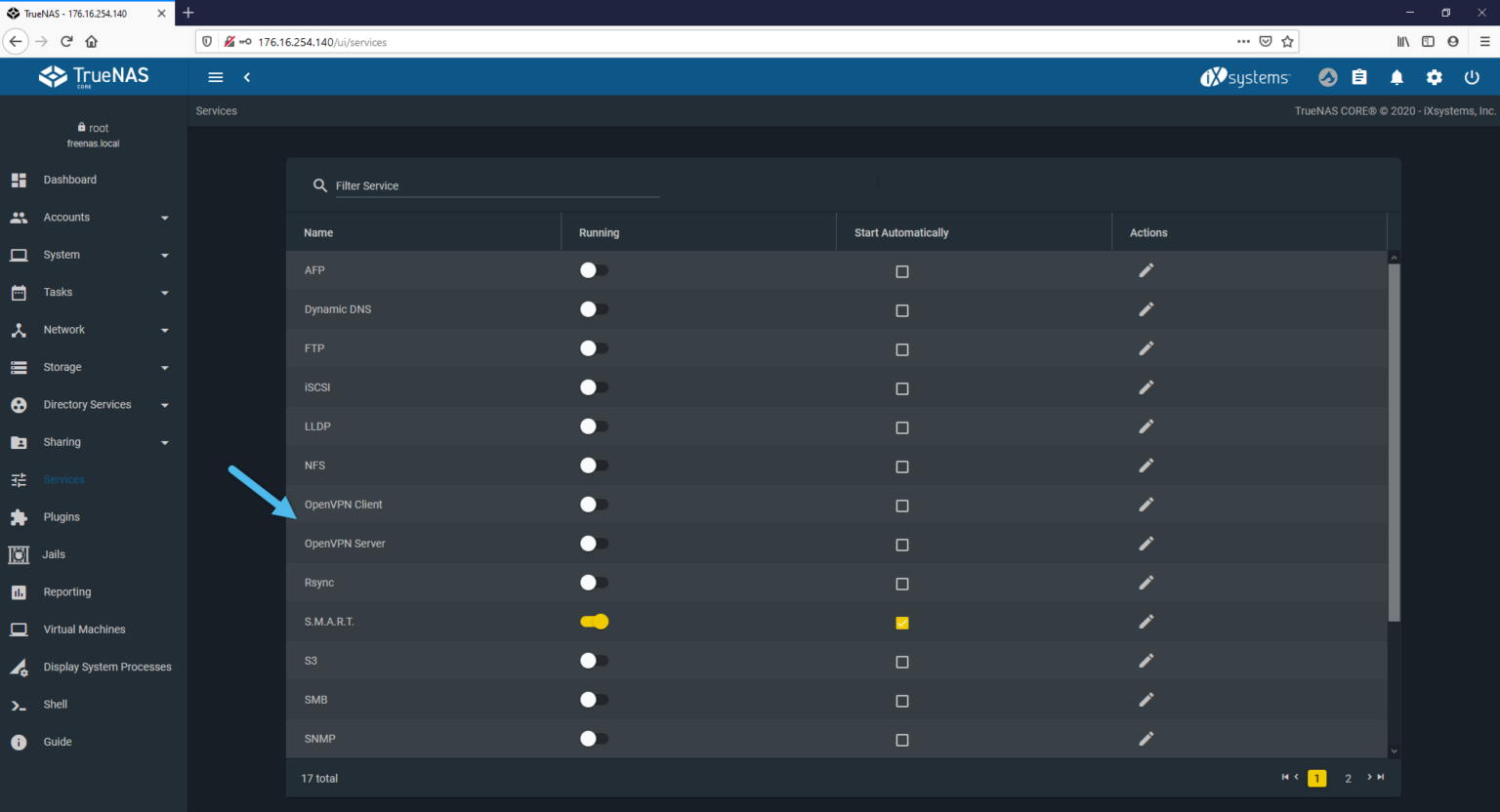This screenshot has width=1500, height=812.
Task: Open the settings gear in header
Action: [x=1434, y=77]
